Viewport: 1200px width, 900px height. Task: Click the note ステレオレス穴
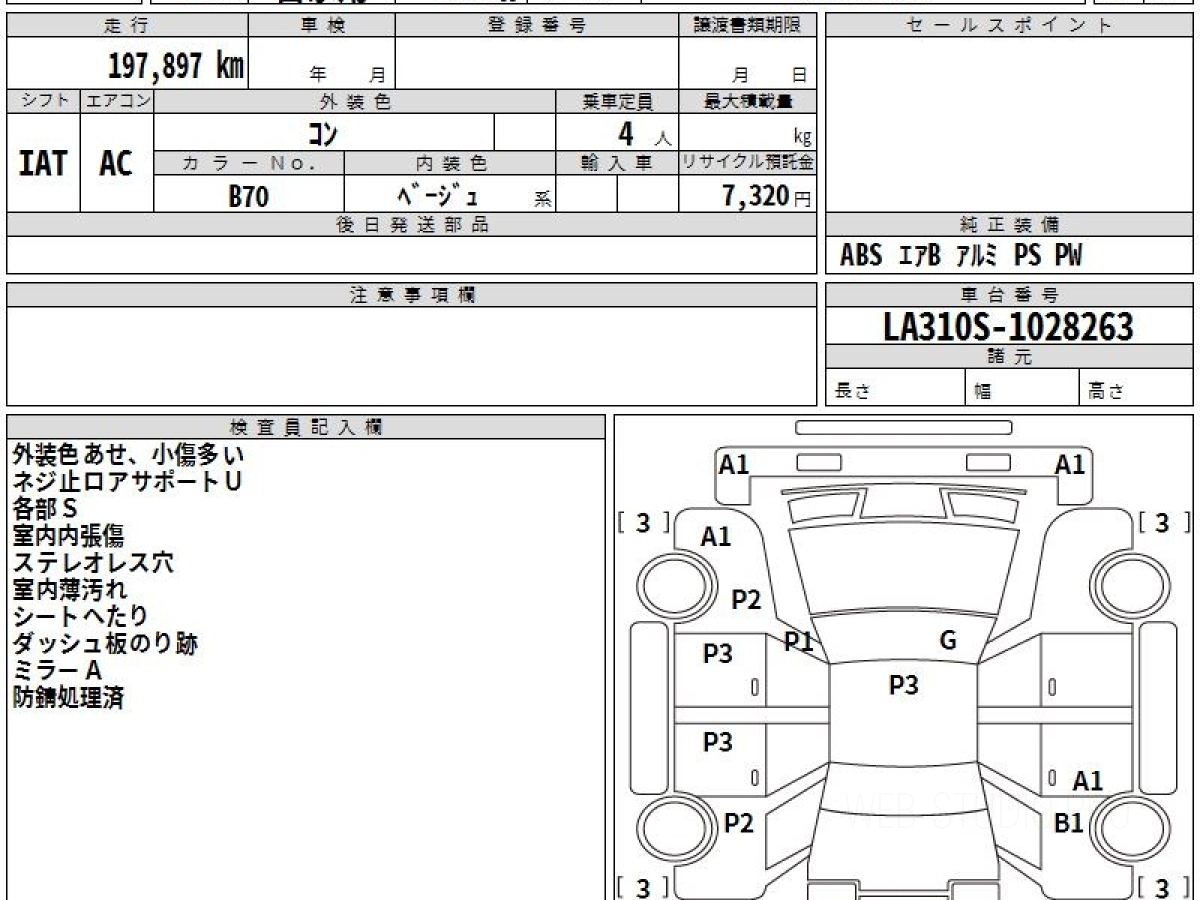coord(93,563)
